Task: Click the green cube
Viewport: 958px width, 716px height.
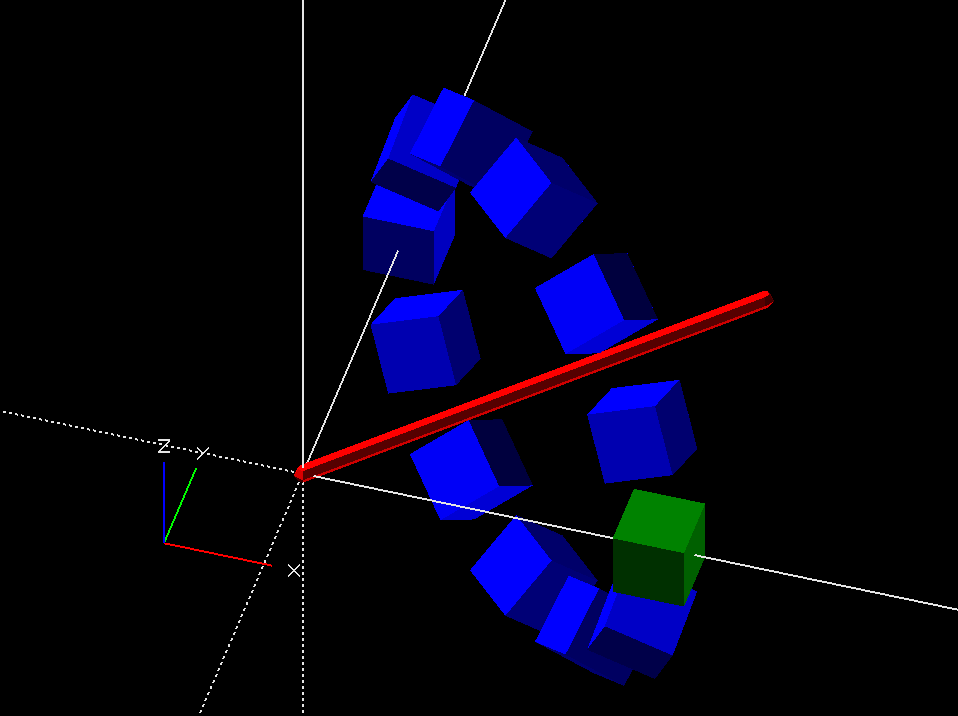Action: click(x=657, y=548)
